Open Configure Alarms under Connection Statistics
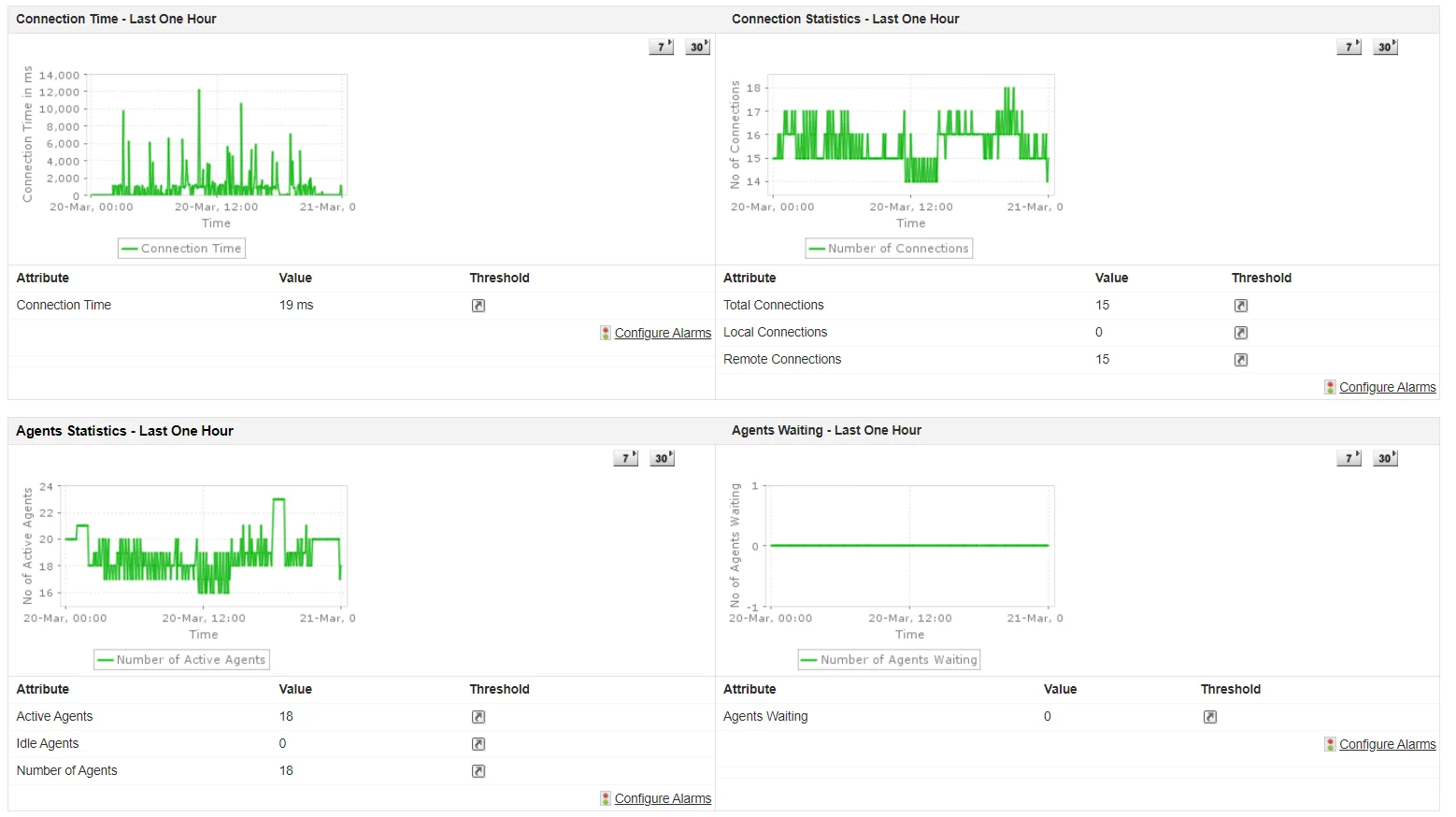 tap(1388, 386)
